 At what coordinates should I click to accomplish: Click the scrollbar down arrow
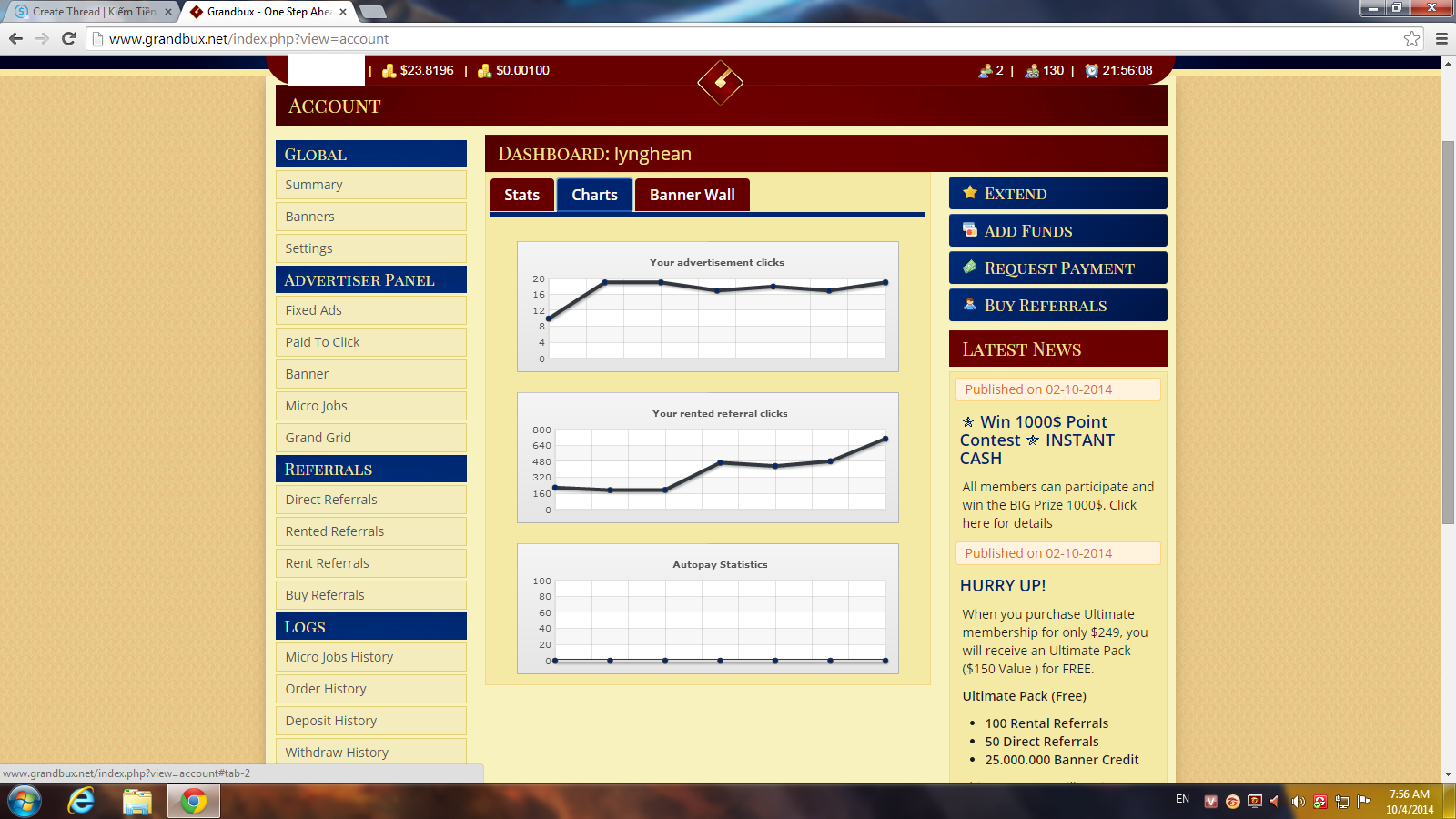point(1448,775)
